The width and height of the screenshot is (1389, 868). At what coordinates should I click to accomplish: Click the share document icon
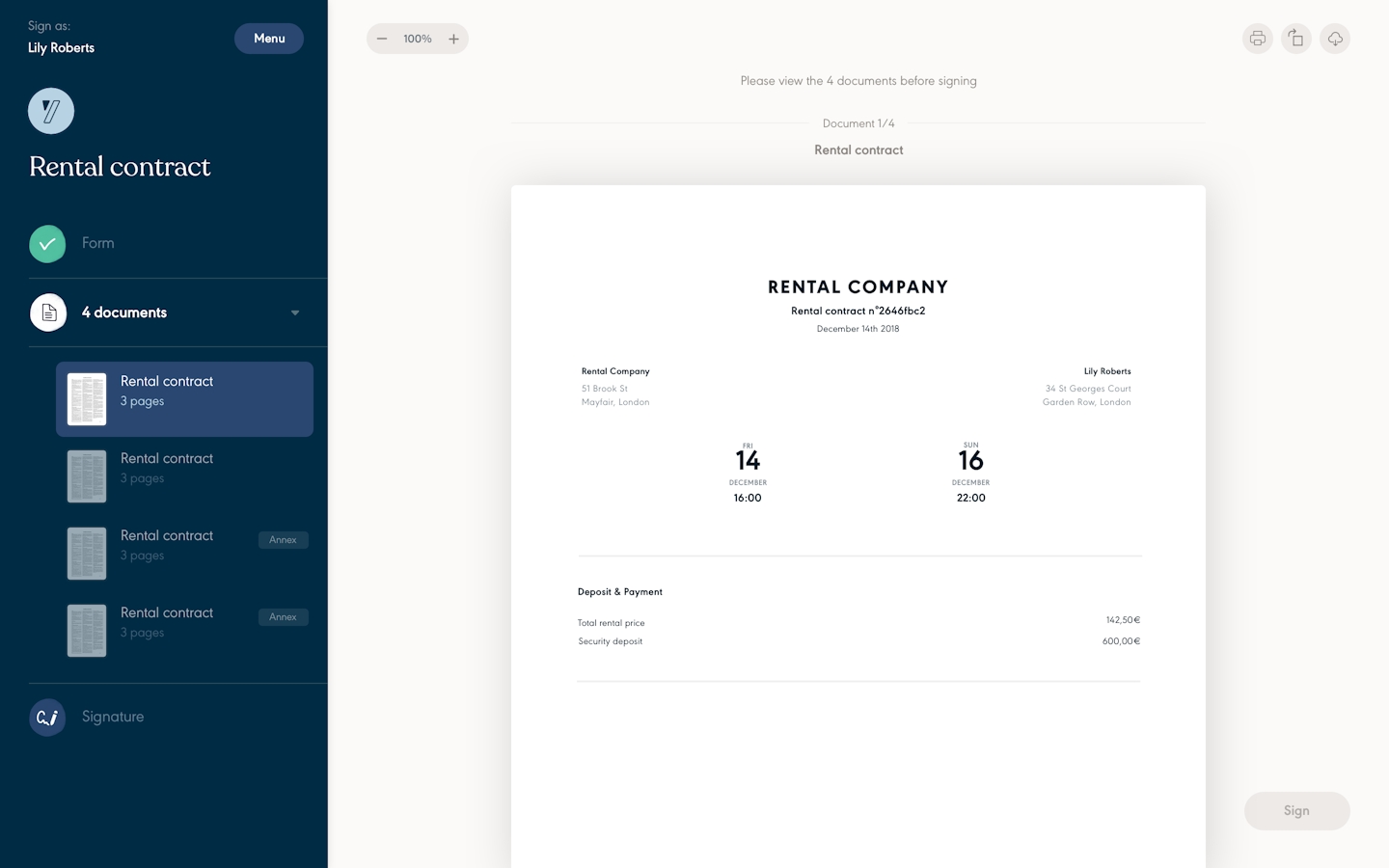tap(1295, 39)
